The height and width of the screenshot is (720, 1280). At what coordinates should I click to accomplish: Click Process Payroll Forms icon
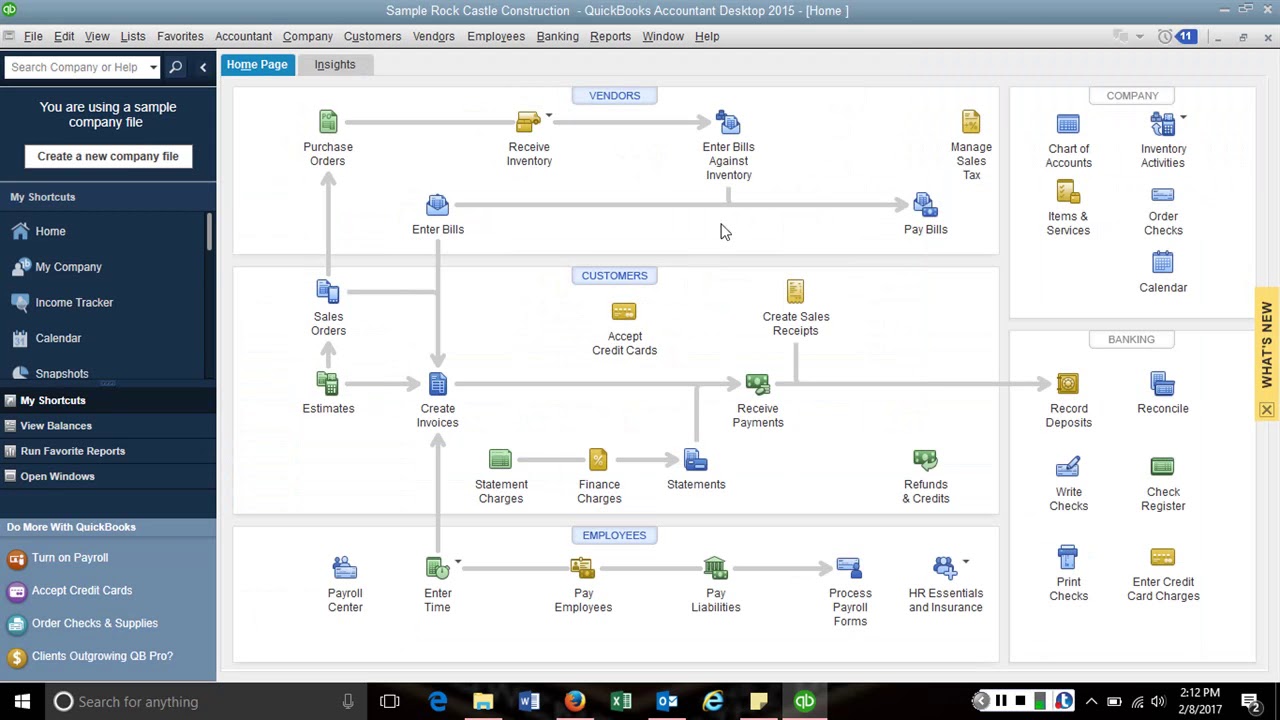tap(848, 568)
